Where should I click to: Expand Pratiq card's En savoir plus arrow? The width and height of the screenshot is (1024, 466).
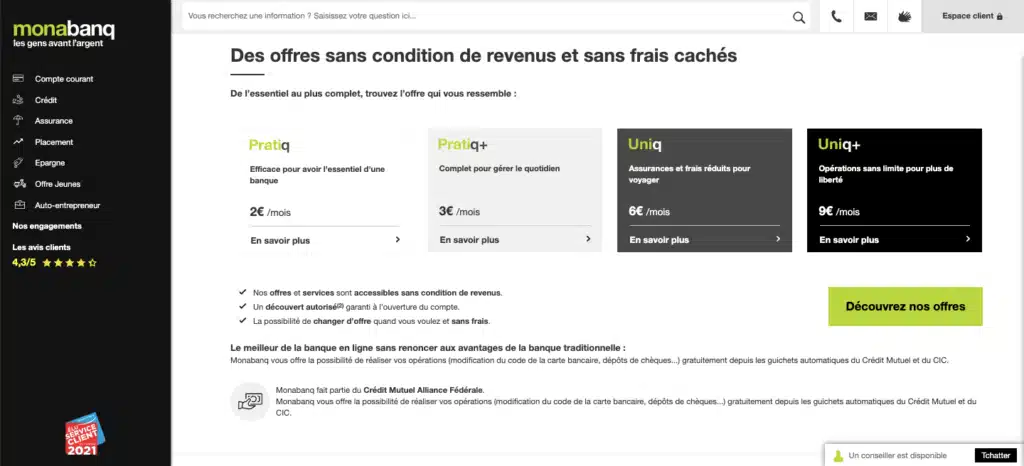[x=397, y=240]
